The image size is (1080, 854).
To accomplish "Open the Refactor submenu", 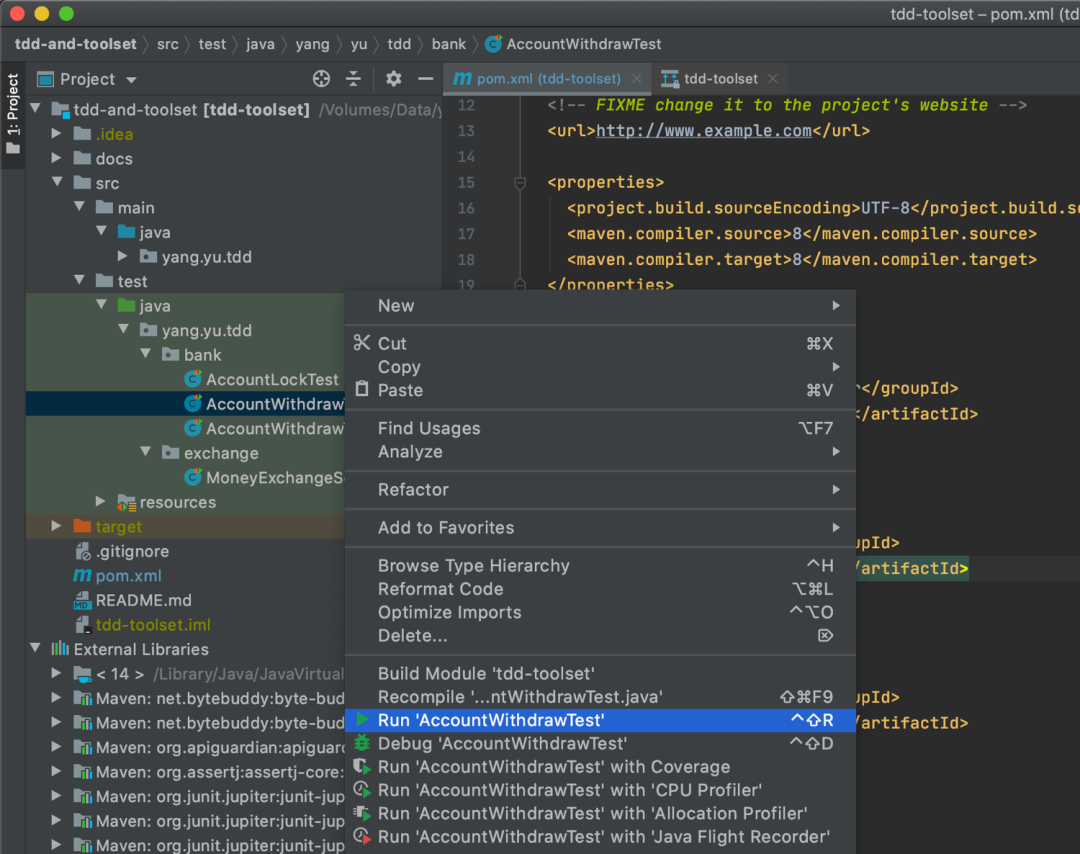I will (x=600, y=490).
